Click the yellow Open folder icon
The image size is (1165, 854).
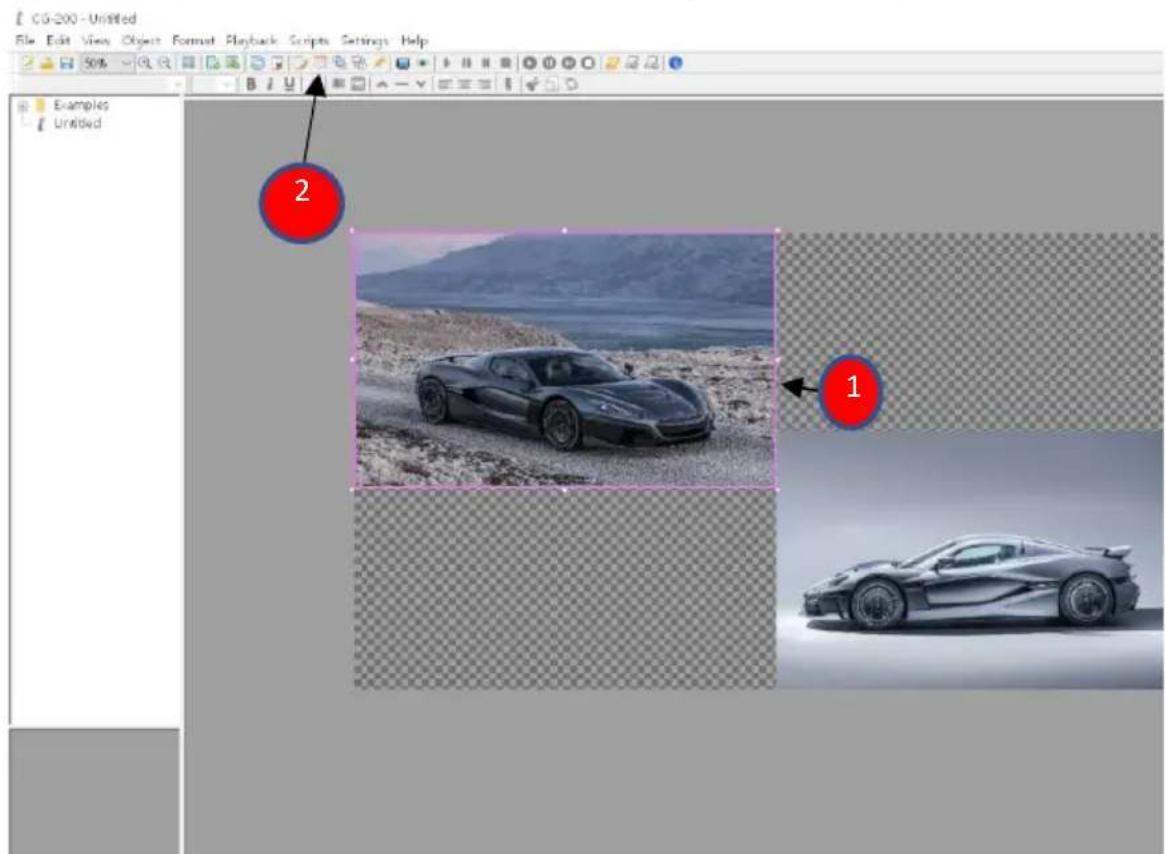point(47,63)
